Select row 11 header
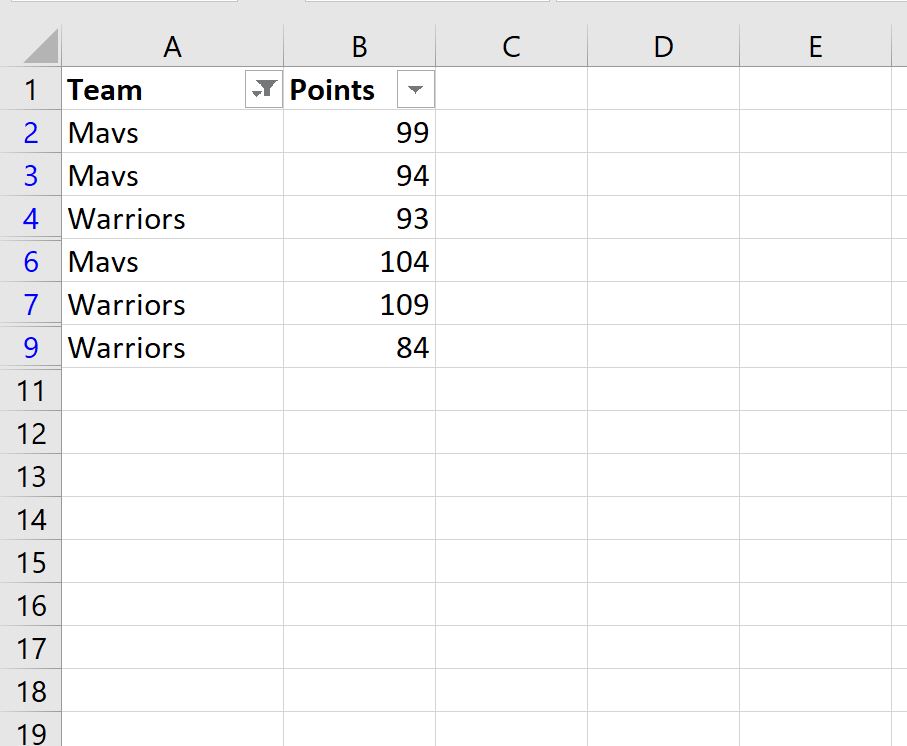This screenshot has width=907, height=746. pyautogui.click(x=30, y=391)
